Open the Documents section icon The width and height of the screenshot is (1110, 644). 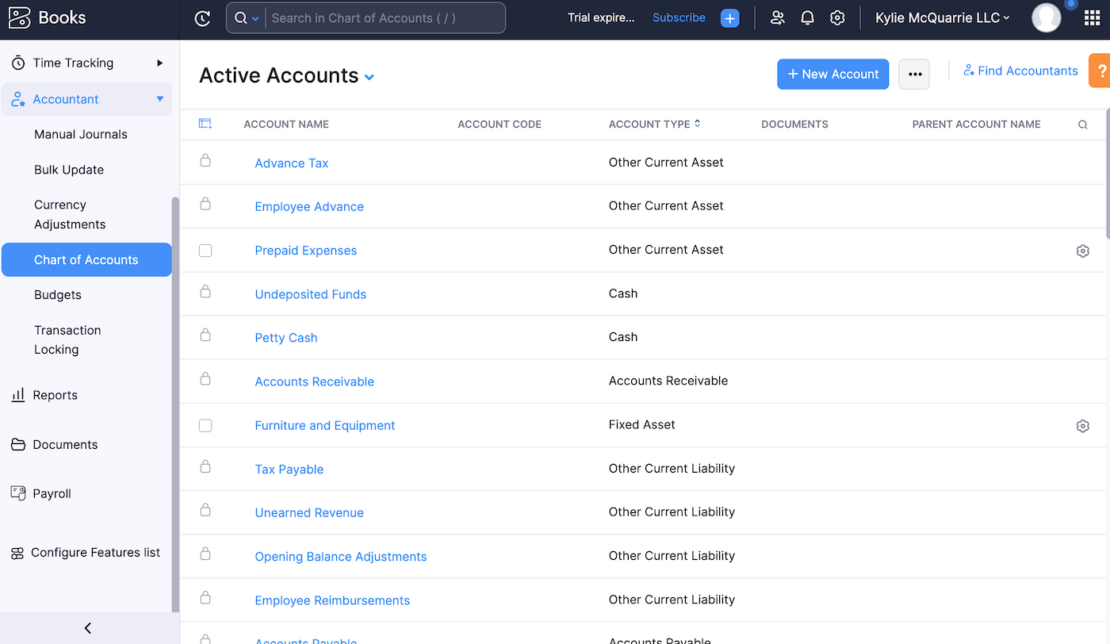coord(18,444)
